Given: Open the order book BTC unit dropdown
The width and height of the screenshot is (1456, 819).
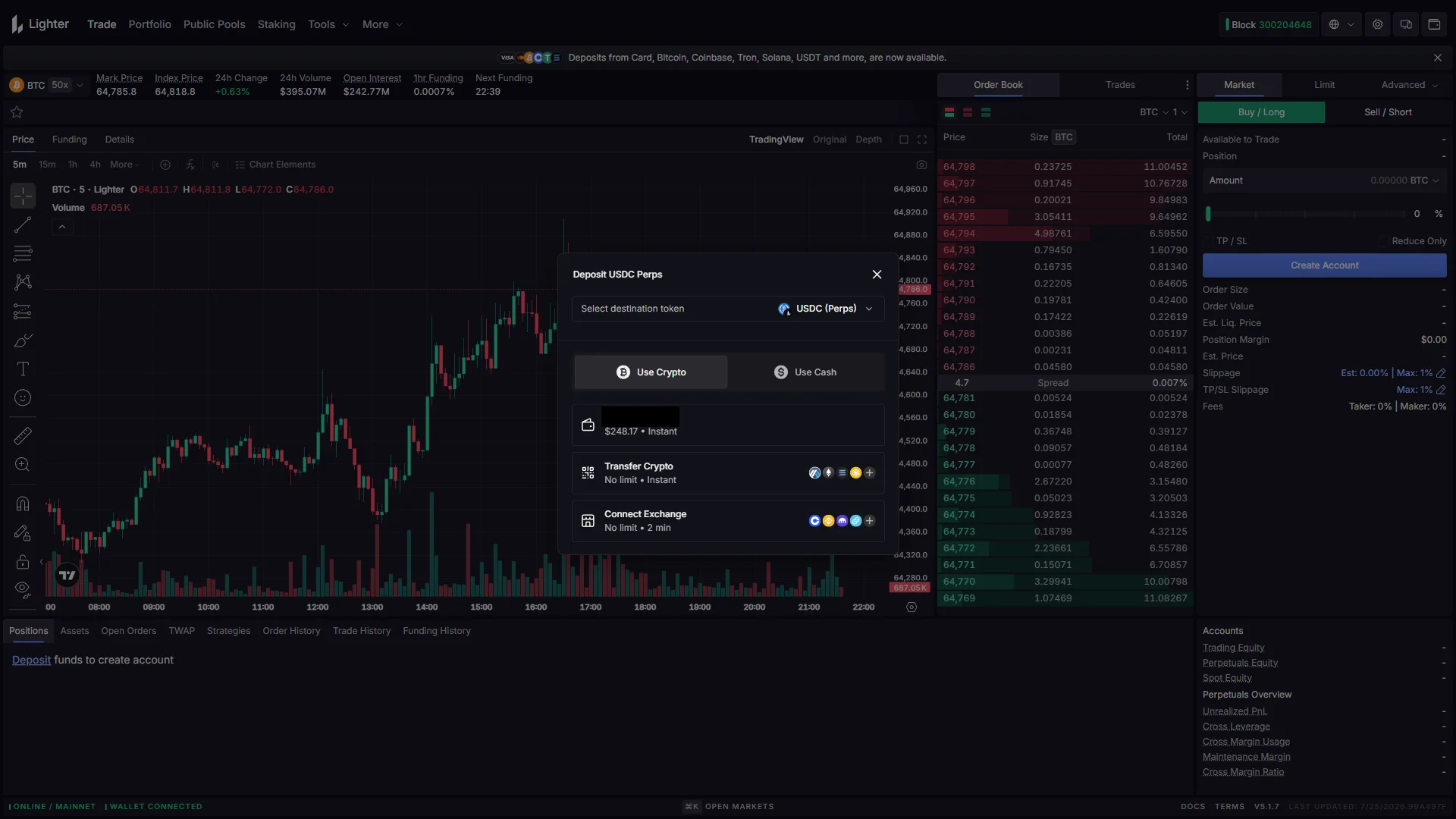Looking at the screenshot, I should pyautogui.click(x=1154, y=112).
